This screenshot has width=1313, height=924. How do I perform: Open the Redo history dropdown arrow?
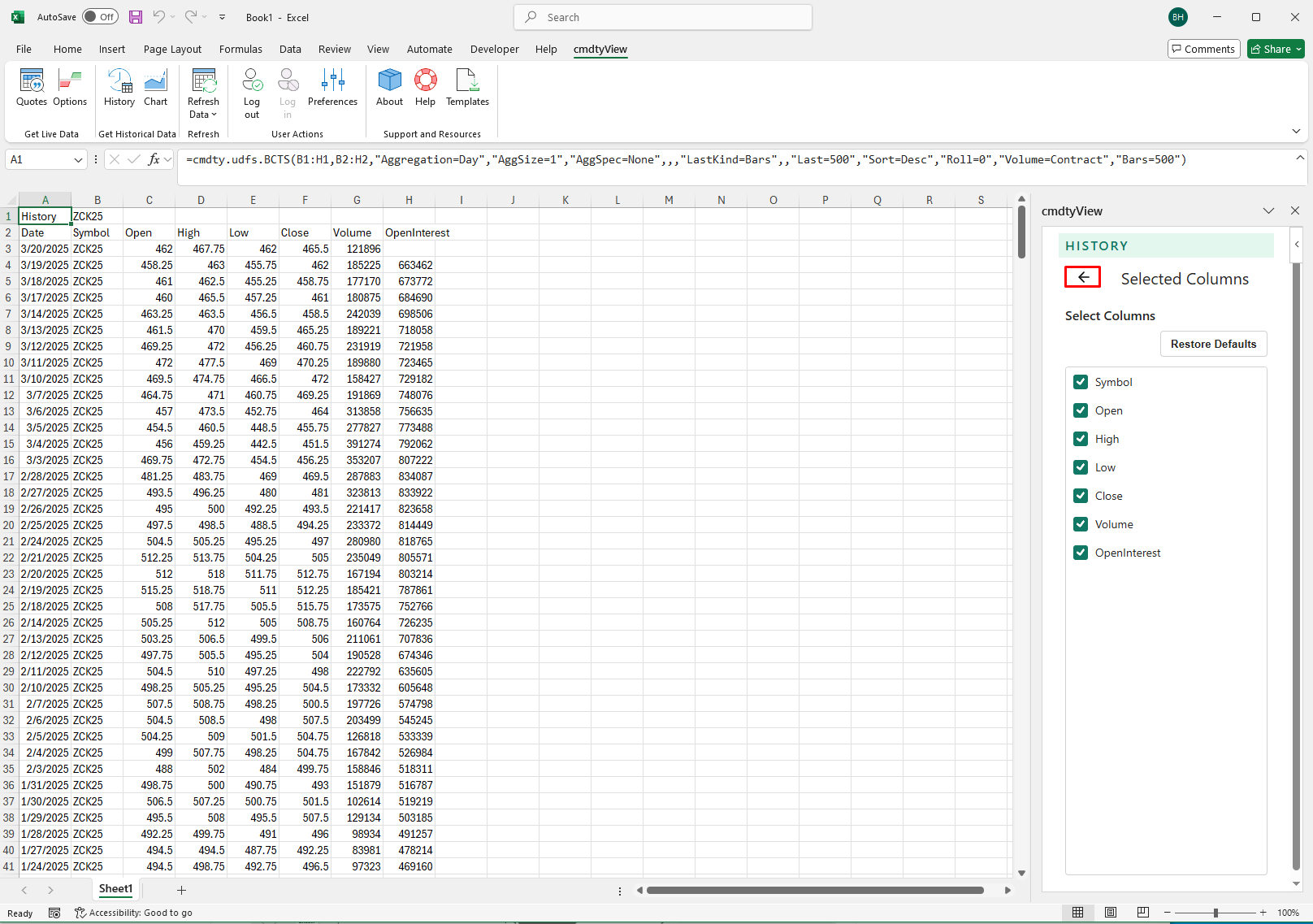click(204, 17)
